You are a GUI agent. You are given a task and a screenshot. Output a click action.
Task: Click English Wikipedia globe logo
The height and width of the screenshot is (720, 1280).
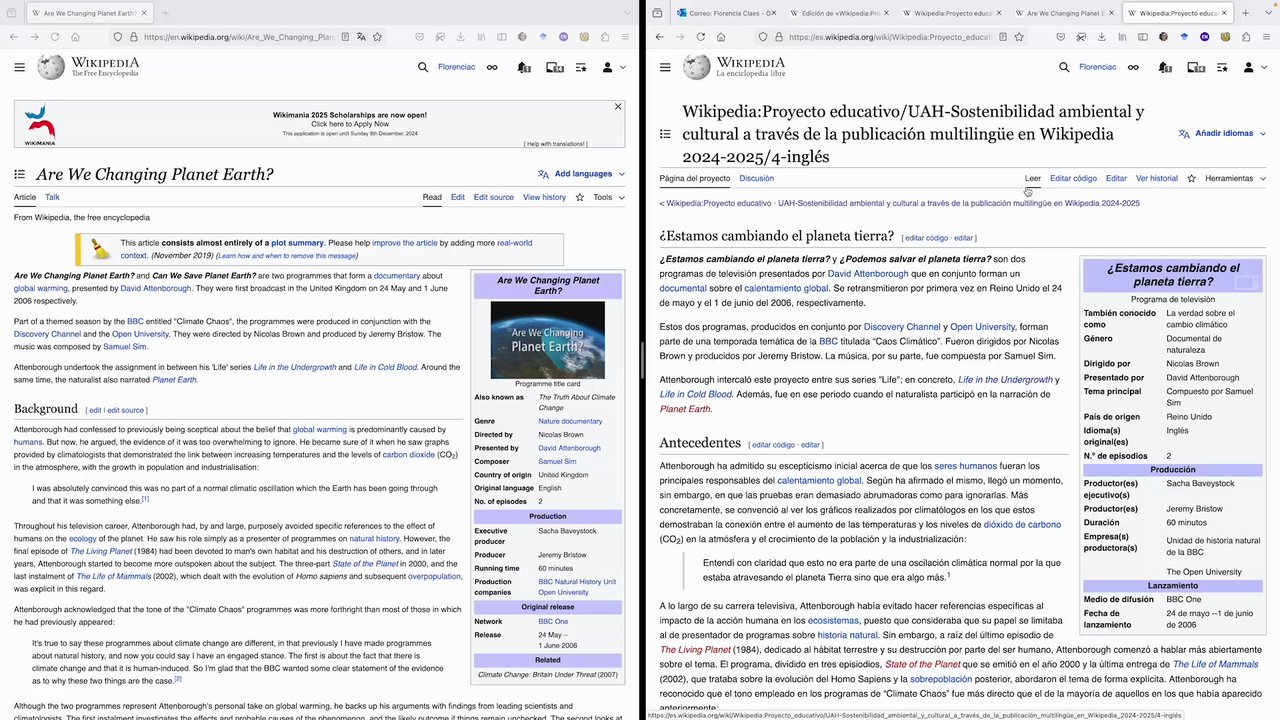pos(51,67)
